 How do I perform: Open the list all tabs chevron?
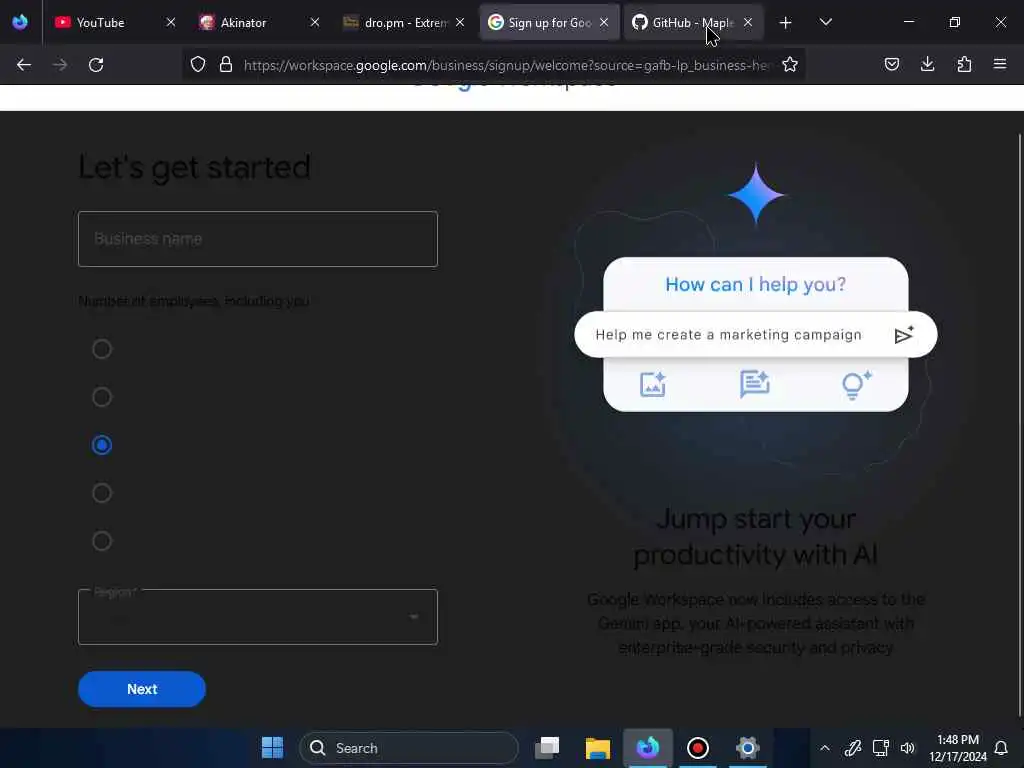tap(825, 23)
